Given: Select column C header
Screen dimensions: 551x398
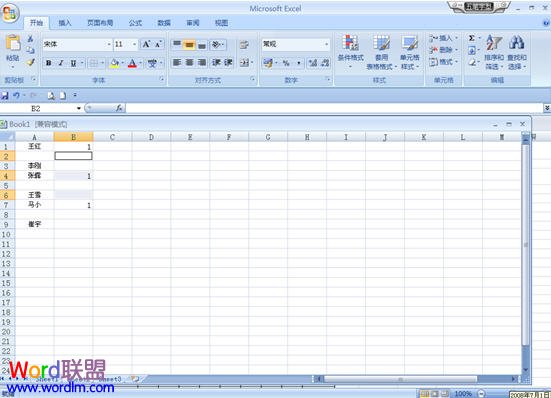Looking at the screenshot, I should (x=112, y=137).
